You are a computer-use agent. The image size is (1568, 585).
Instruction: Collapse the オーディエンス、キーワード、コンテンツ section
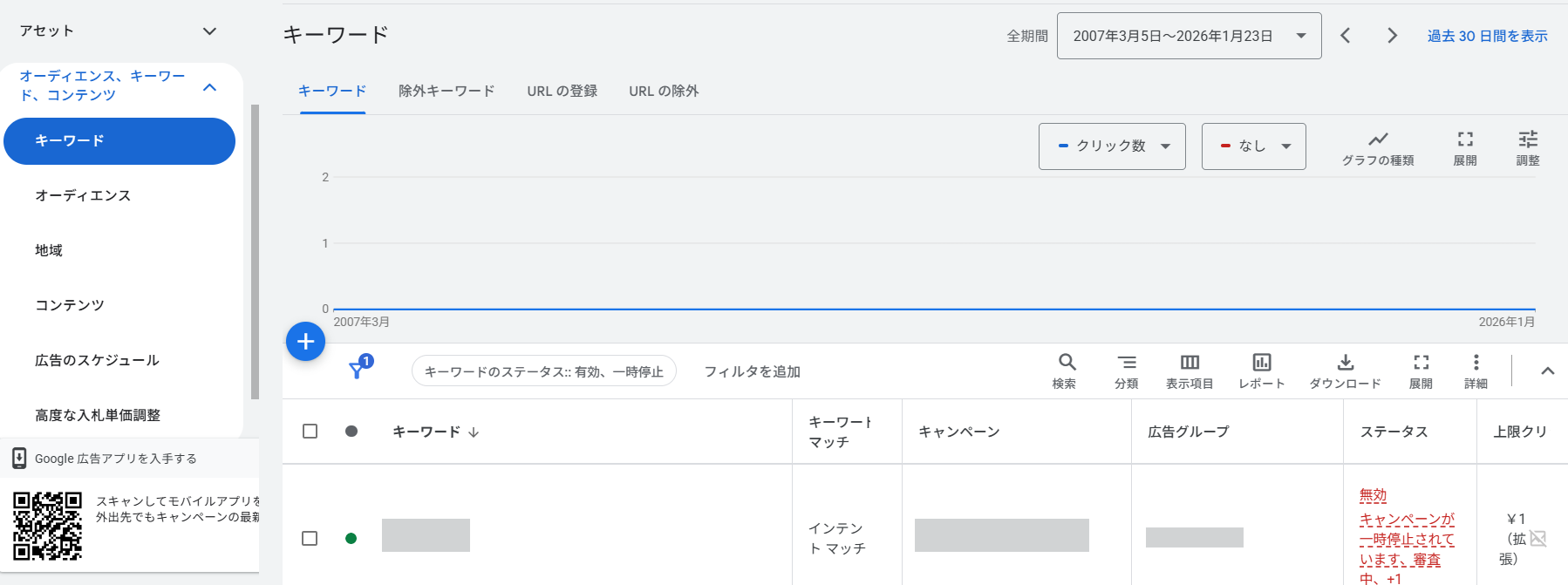tap(209, 86)
